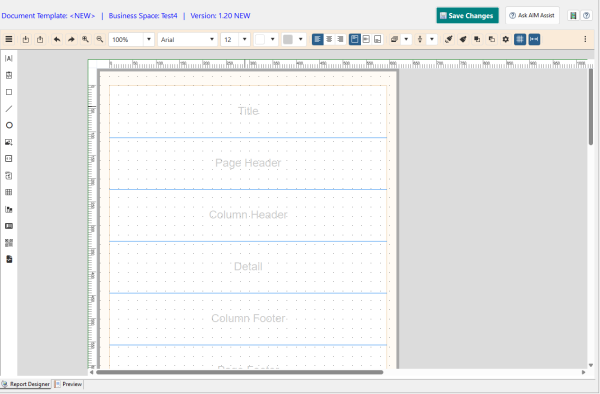Select the document file tool in sidebar
600x394 pixels.
(x=9, y=259)
